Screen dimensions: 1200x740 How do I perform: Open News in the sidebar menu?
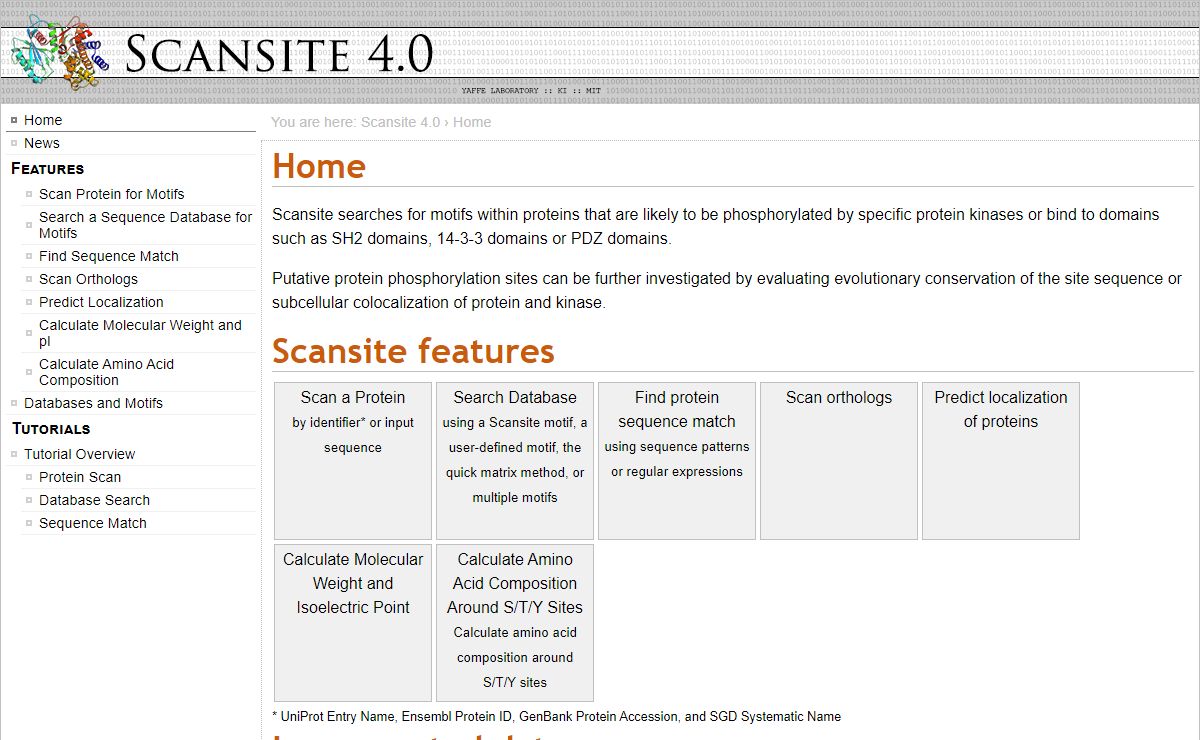pos(42,143)
